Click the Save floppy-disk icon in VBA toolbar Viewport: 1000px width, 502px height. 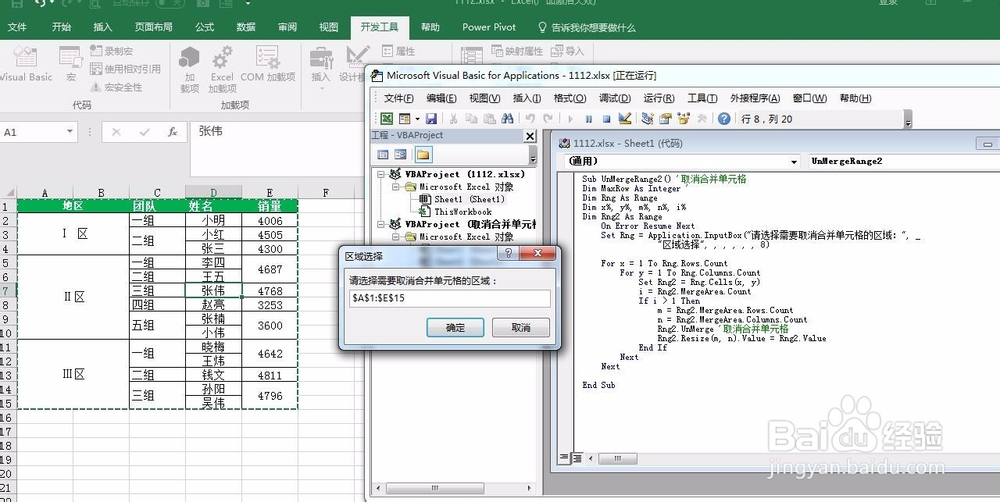point(431,119)
